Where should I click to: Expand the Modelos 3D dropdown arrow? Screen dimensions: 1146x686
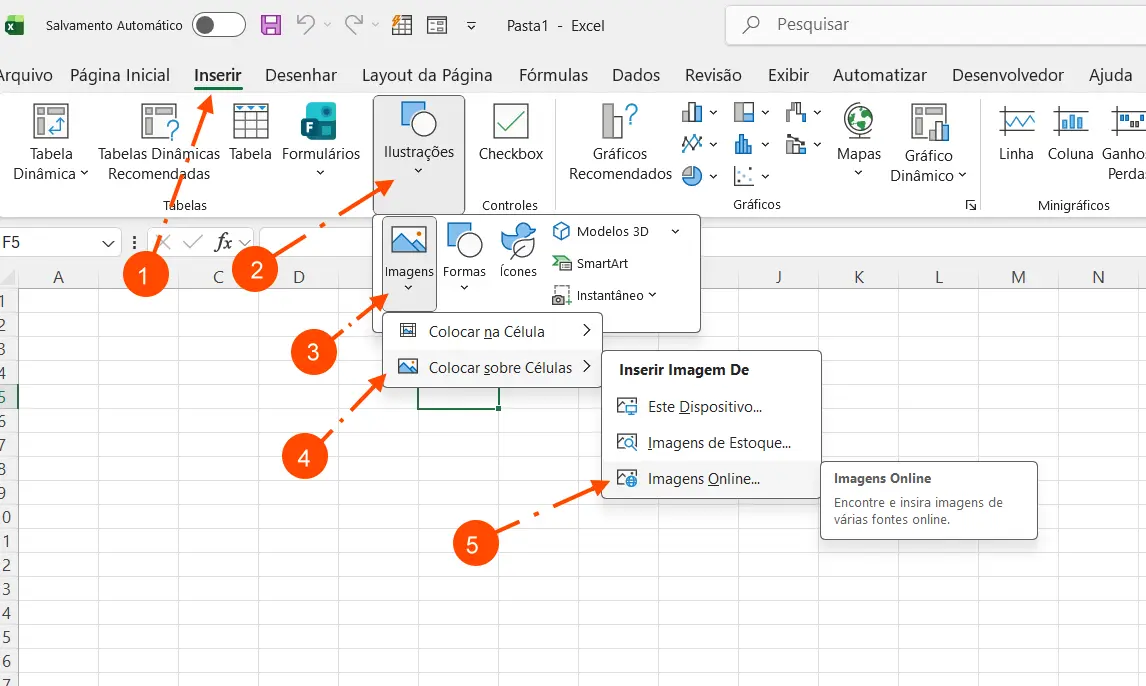[675, 231]
